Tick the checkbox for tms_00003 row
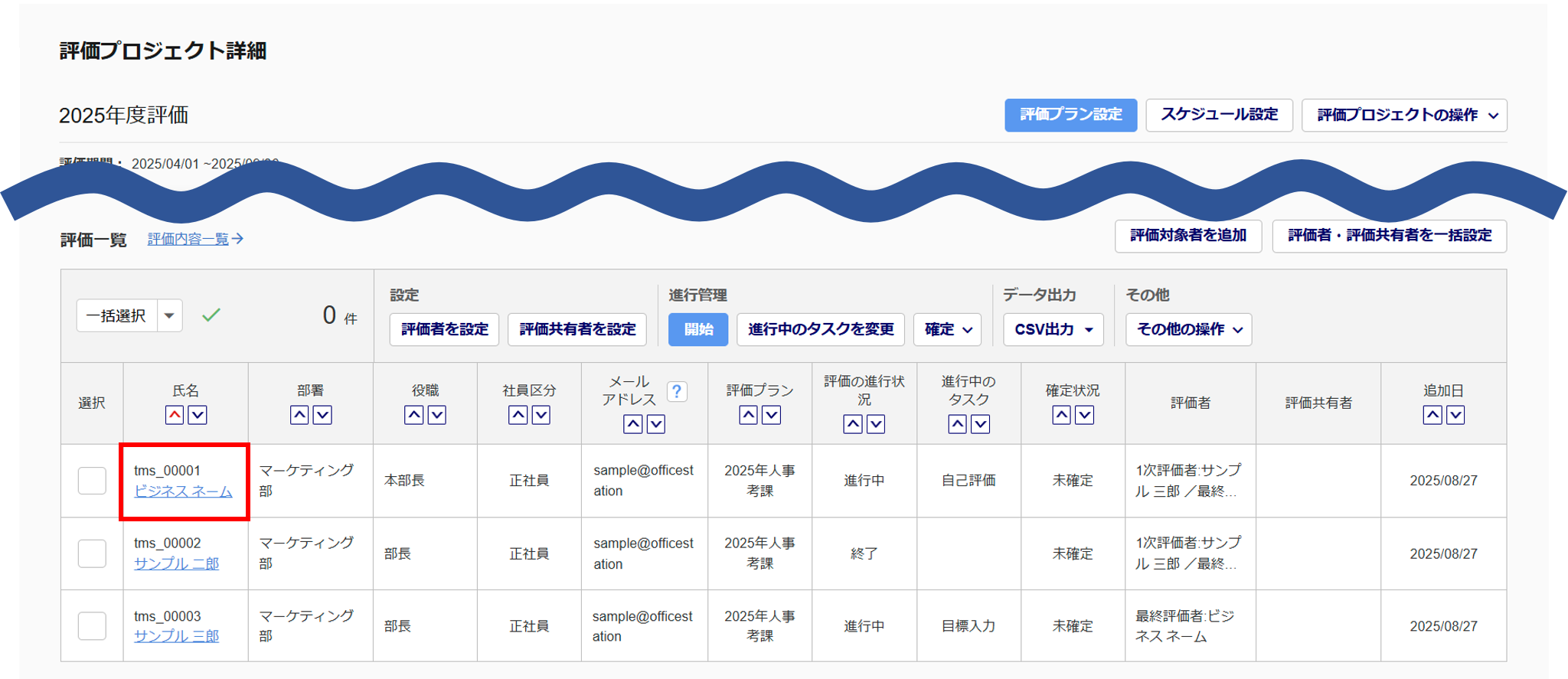This screenshot has width=1568, height=679. (x=92, y=626)
